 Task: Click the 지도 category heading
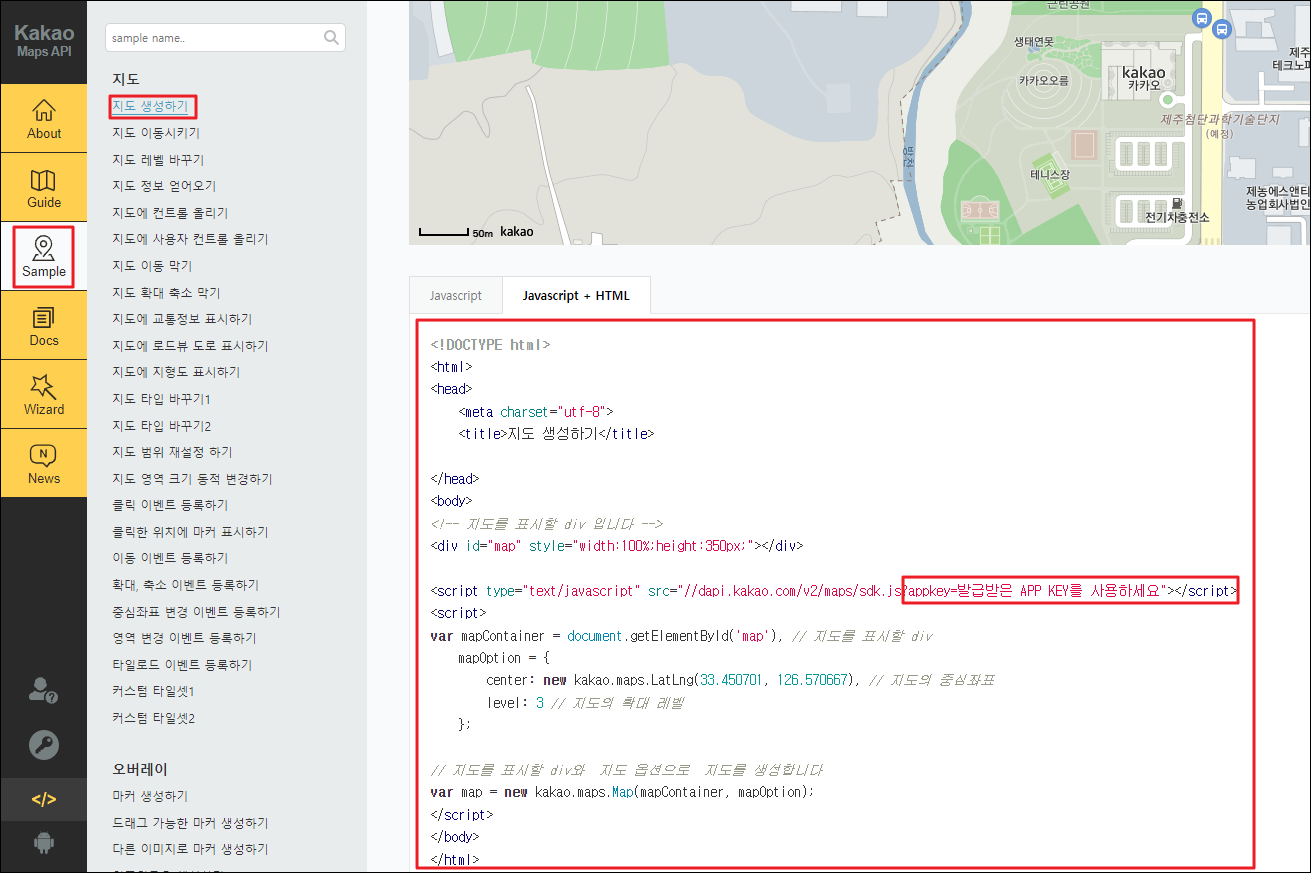126,79
